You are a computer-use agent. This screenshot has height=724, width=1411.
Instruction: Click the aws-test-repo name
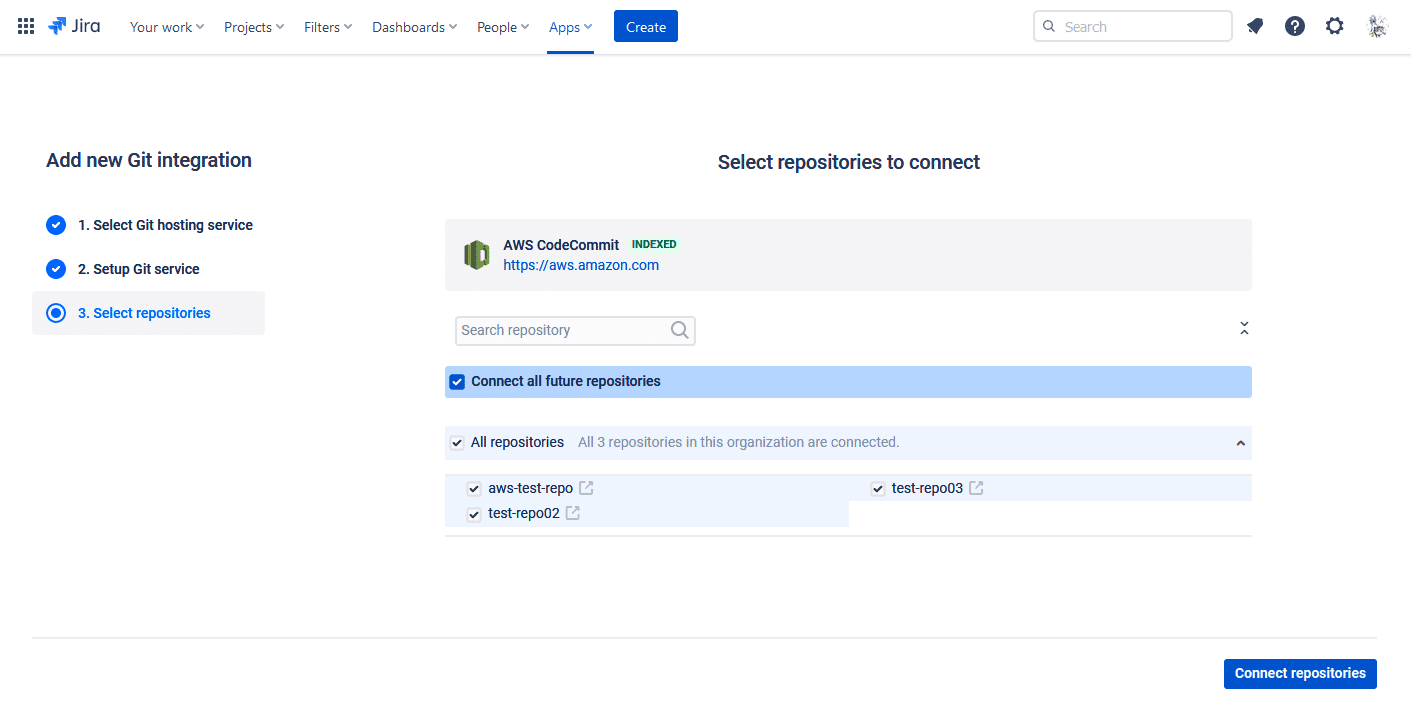coord(531,488)
